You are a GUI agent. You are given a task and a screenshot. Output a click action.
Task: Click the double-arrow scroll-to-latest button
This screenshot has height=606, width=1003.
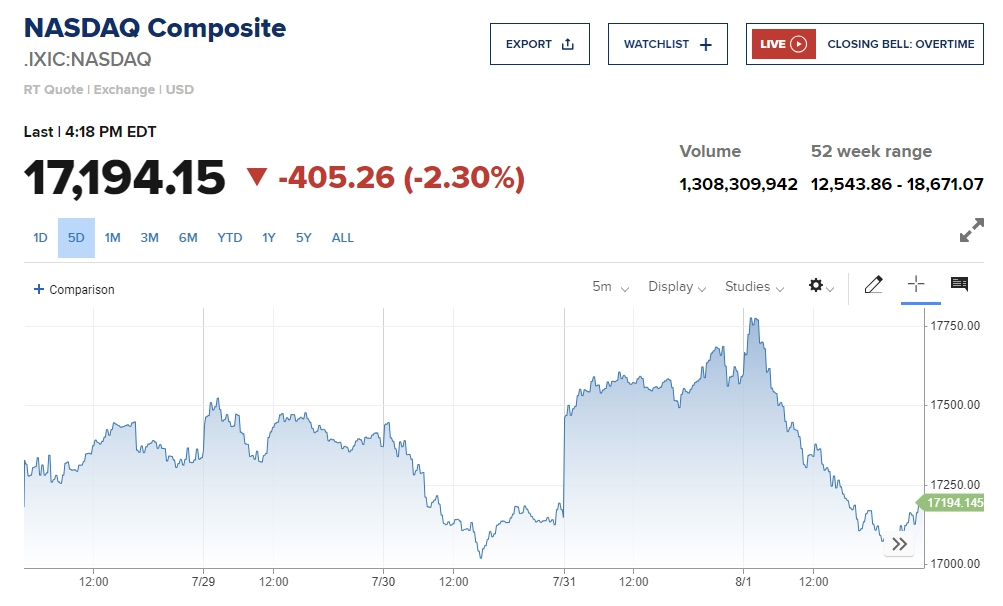coord(899,544)
